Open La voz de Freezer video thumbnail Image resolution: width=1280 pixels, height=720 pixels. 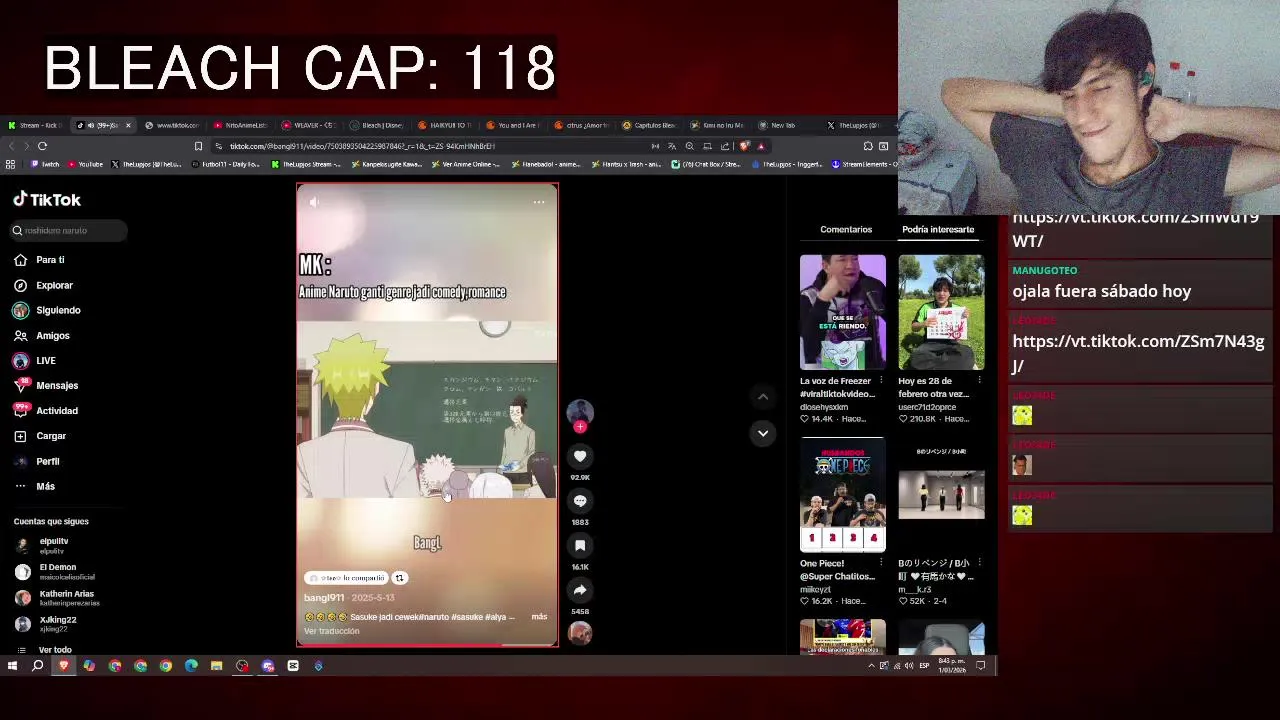click(842, 312)
